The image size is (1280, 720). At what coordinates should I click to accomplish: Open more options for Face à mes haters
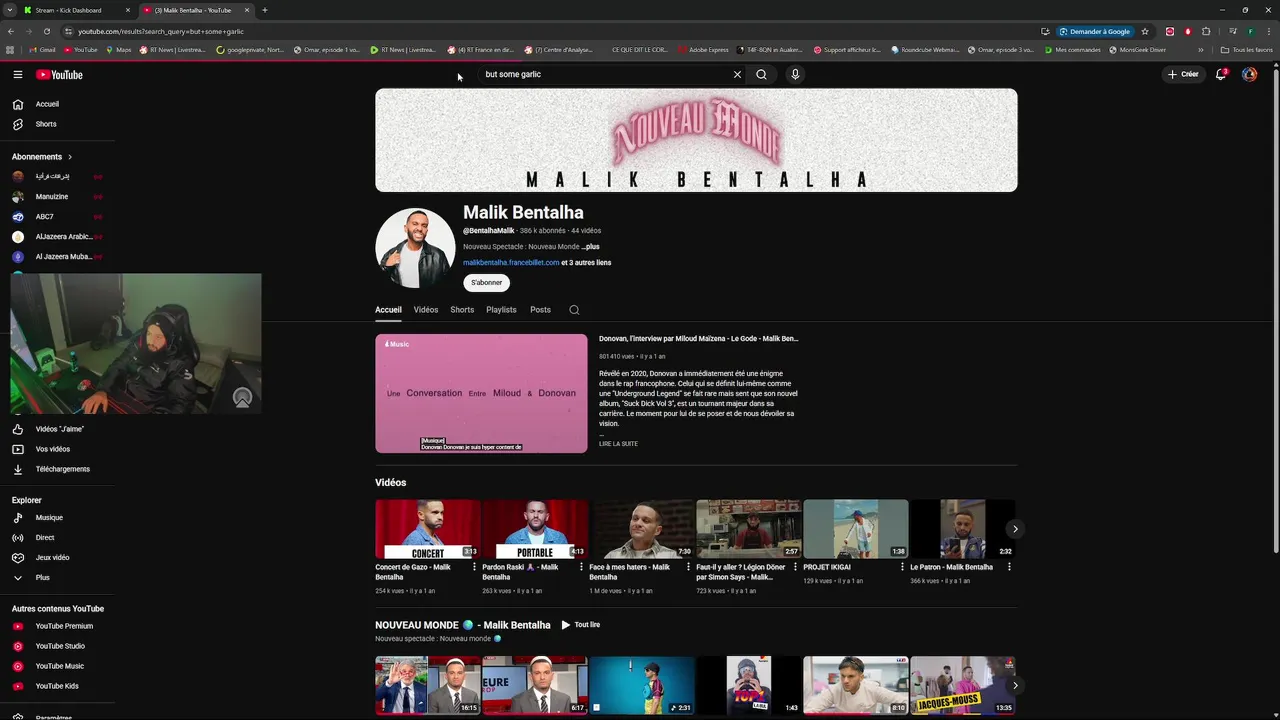click(x=688, y=567)
